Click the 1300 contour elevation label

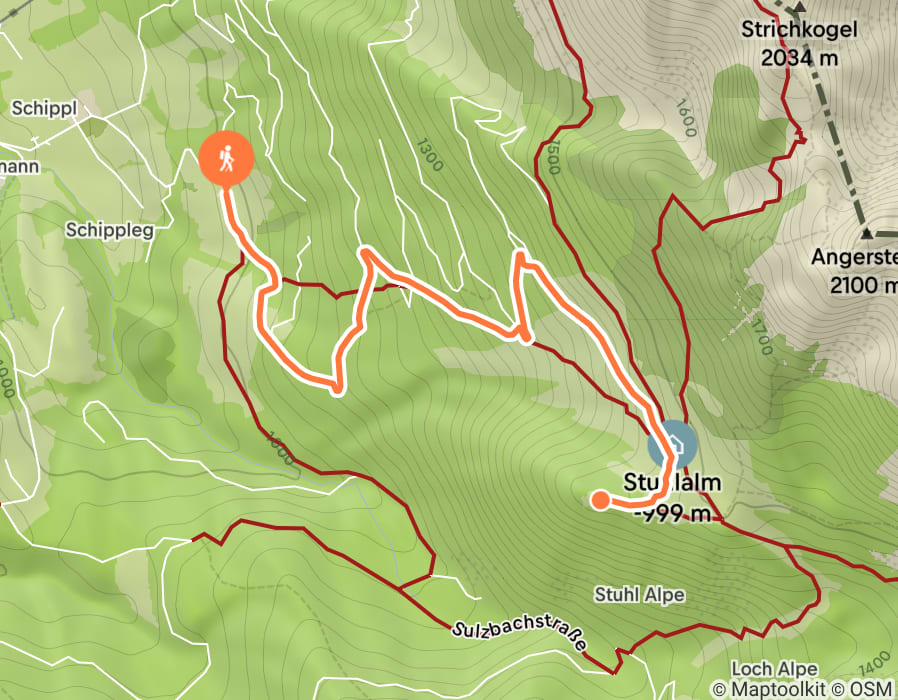click(x=430, y=155)
